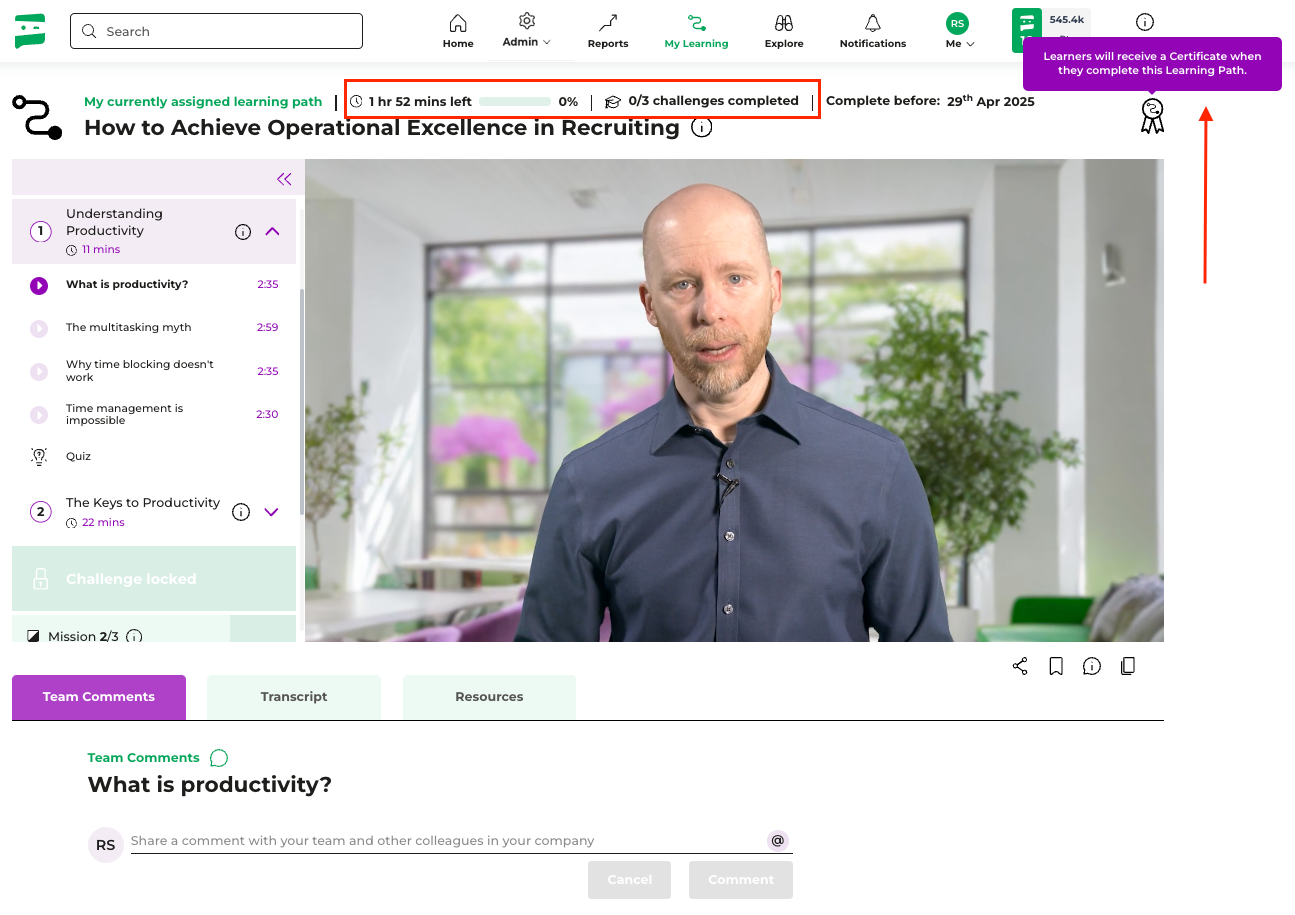Open the Reports page
Screen dimensions: 1295x915
pos(608,31)
